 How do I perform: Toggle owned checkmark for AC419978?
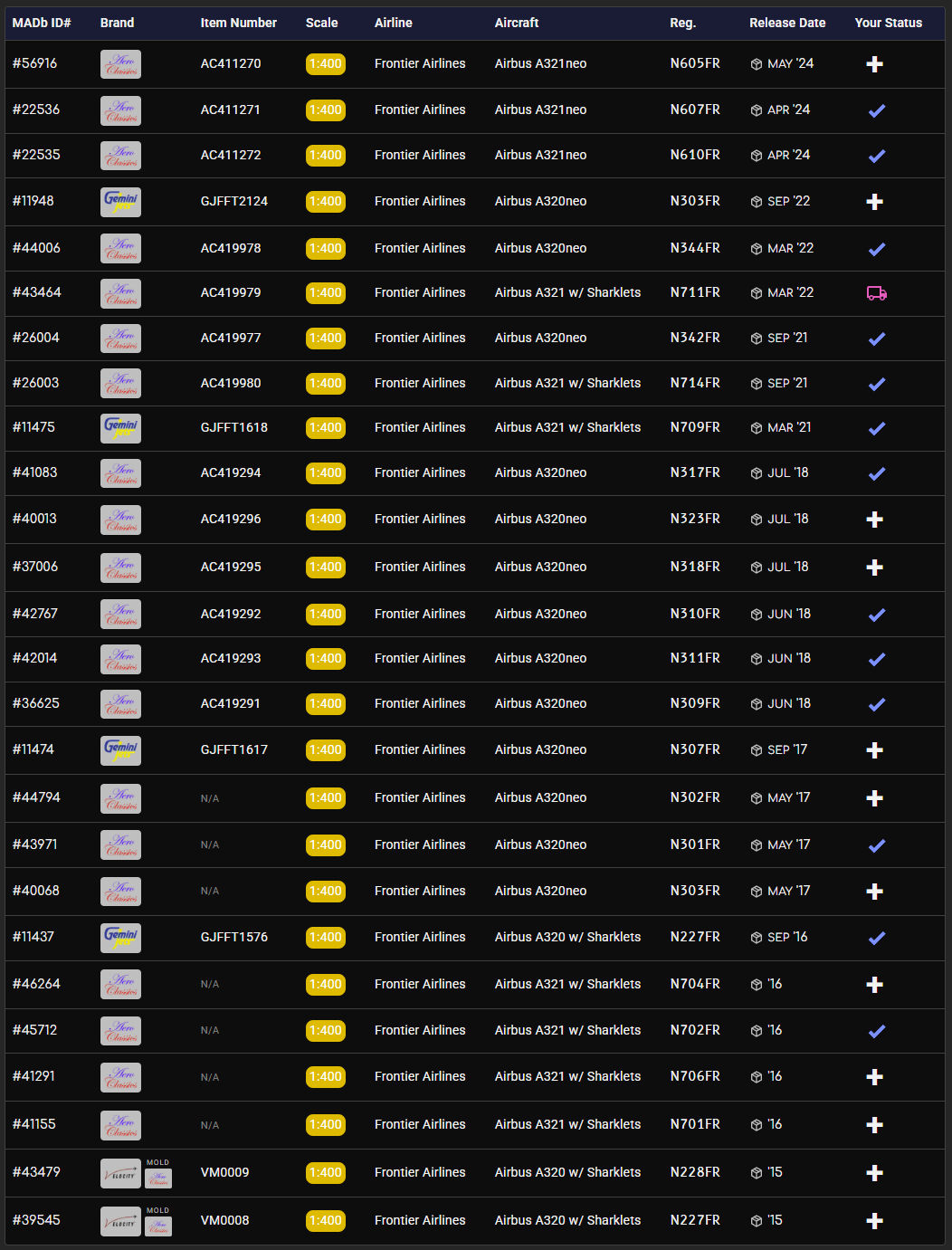tap(876, 249)
